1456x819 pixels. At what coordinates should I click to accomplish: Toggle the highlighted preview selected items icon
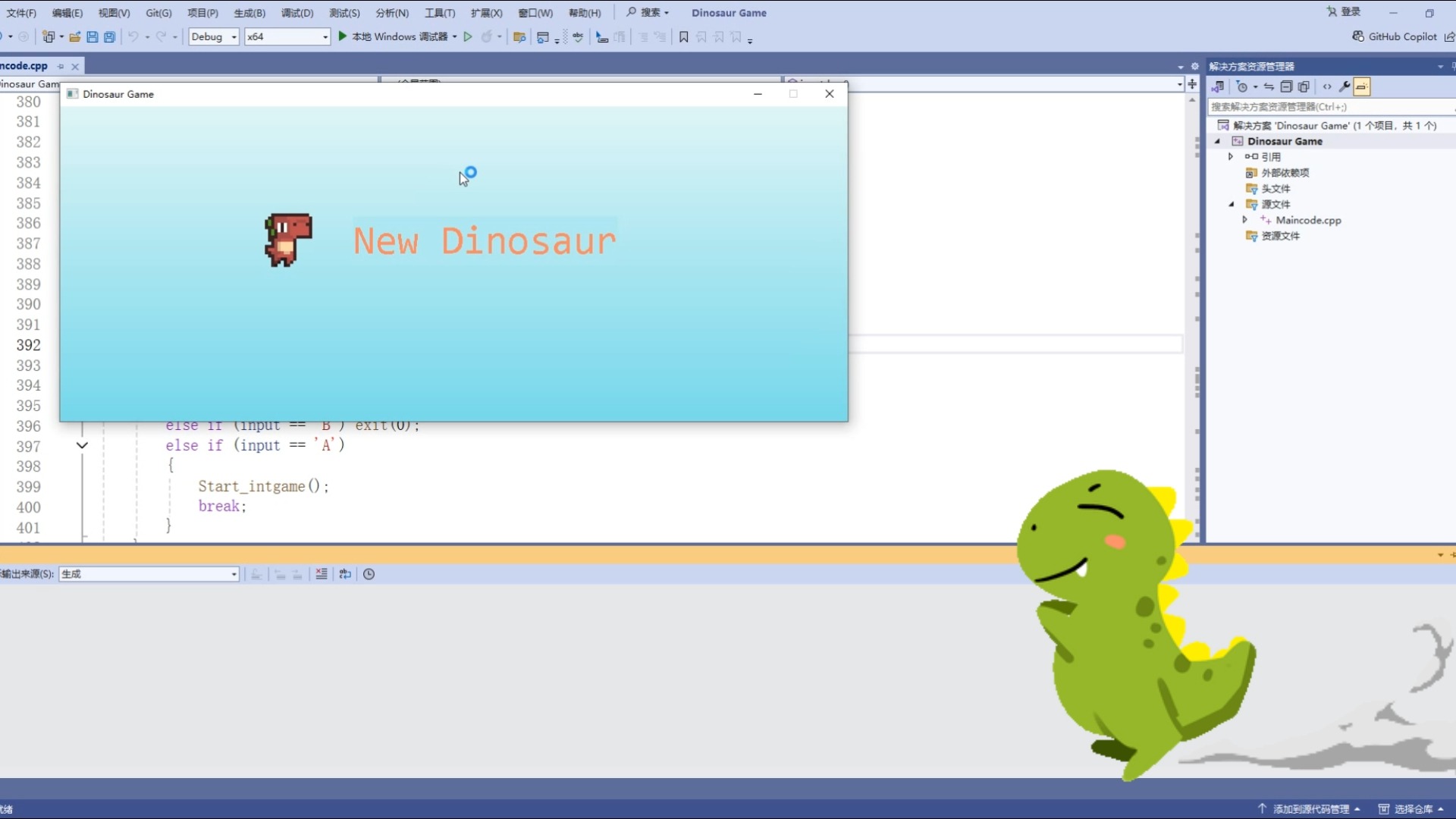coord(1362,86)
